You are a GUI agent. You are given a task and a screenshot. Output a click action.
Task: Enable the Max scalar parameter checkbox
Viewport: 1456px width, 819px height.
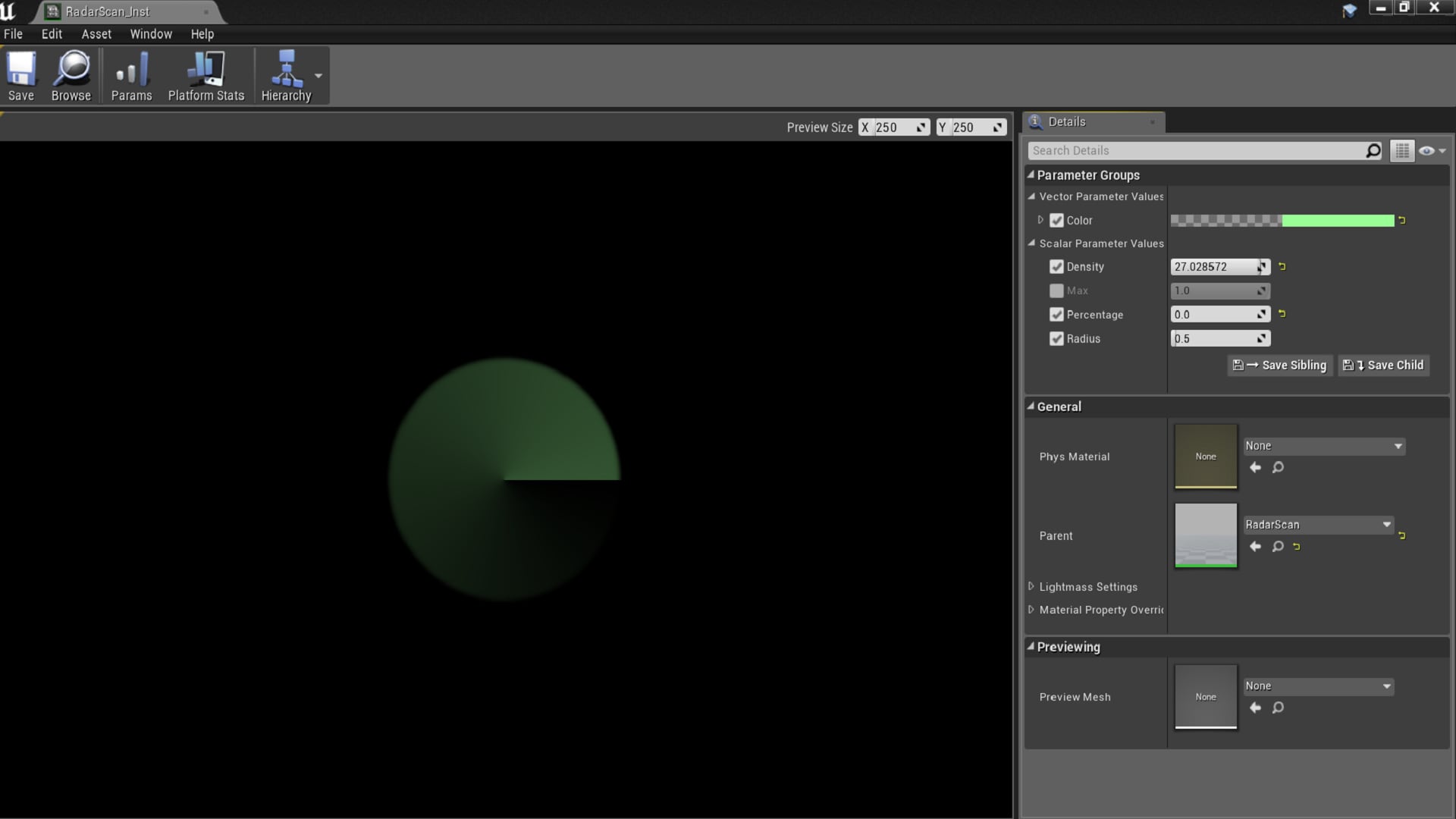point(1056,290)
